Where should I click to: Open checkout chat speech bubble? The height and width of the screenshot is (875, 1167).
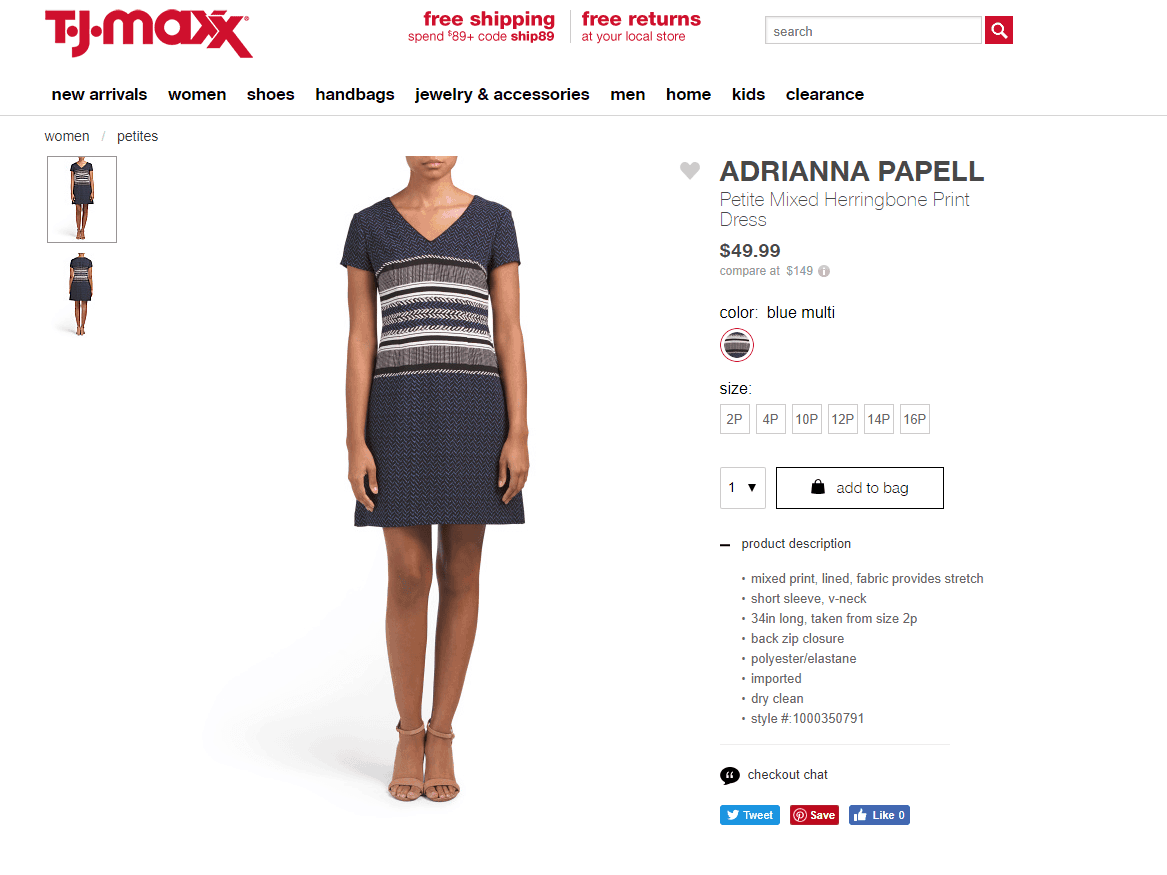click(x=729, y=775)
